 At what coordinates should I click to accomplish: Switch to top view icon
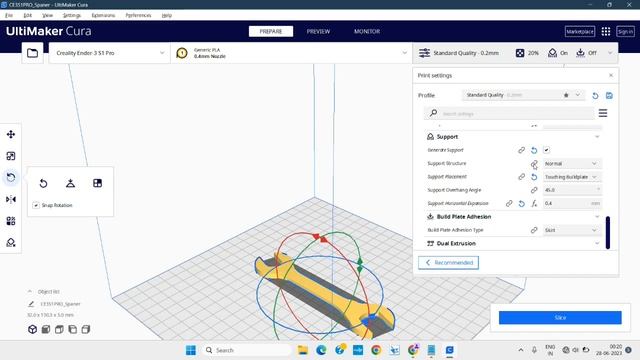click(x=59, y=329)
